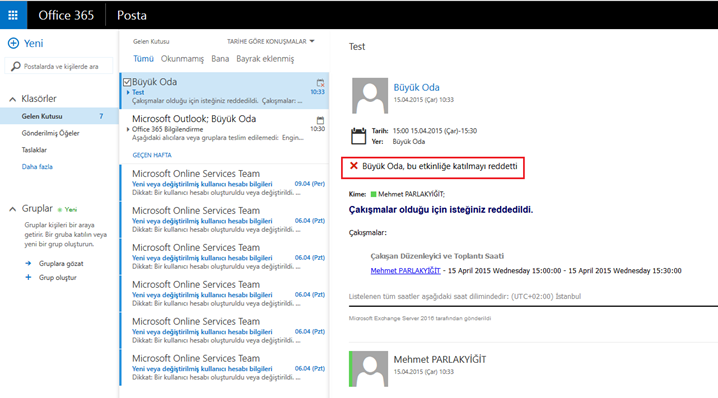Click Büyük Oda sender avatar picture
This screenshot has width=718, height=398.
(x=370, y=95)
